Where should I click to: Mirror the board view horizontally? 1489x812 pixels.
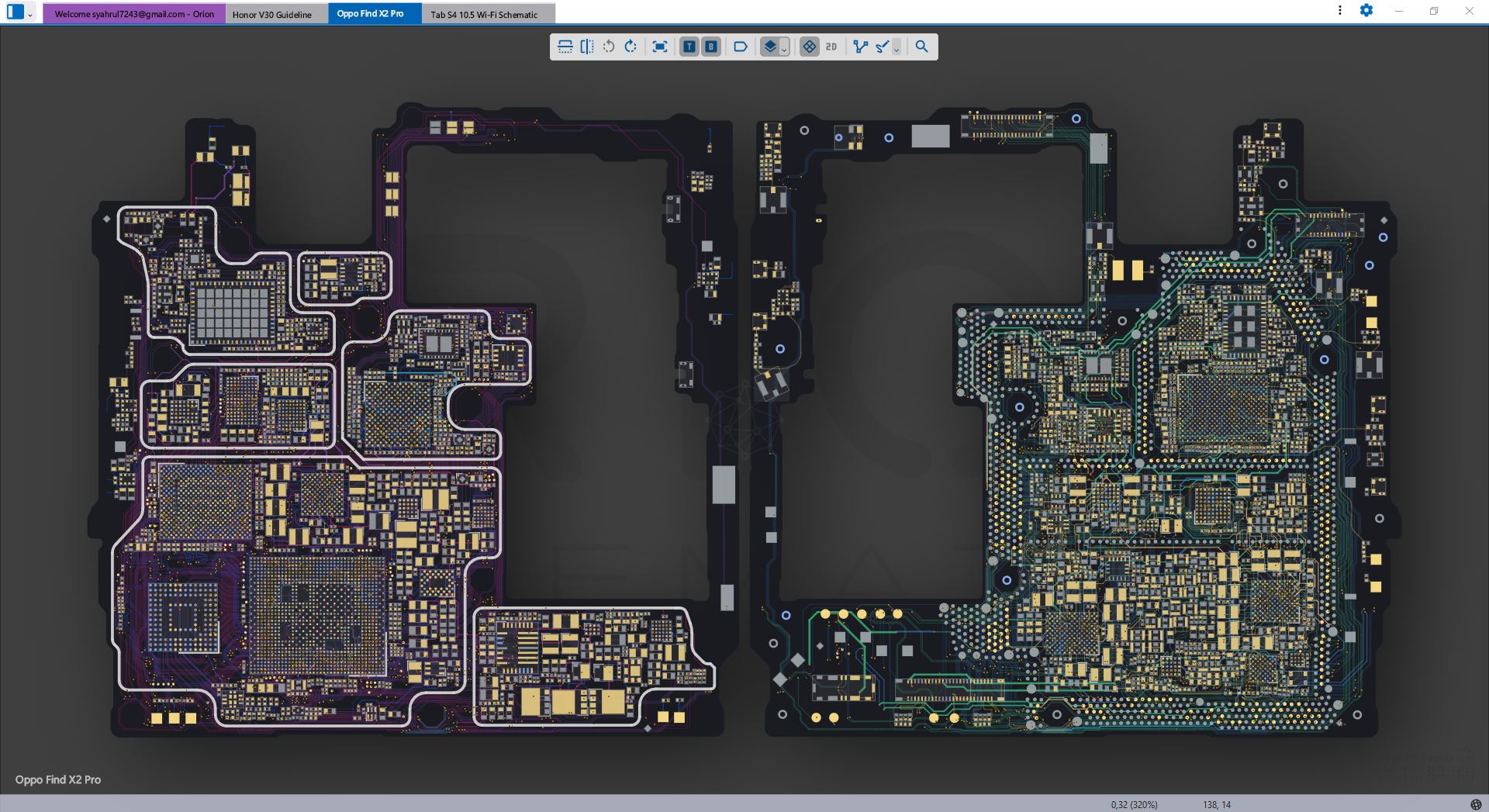[x=587, y=47]
